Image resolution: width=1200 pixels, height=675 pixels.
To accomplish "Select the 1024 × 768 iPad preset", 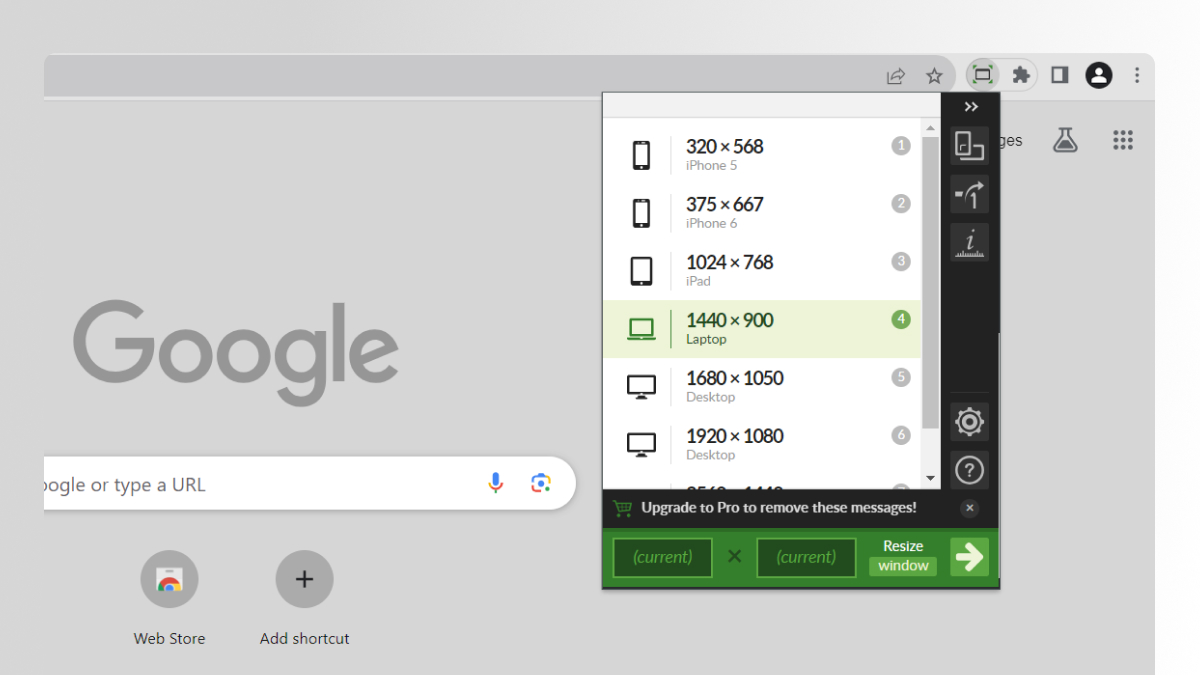I will pos(762,271).
